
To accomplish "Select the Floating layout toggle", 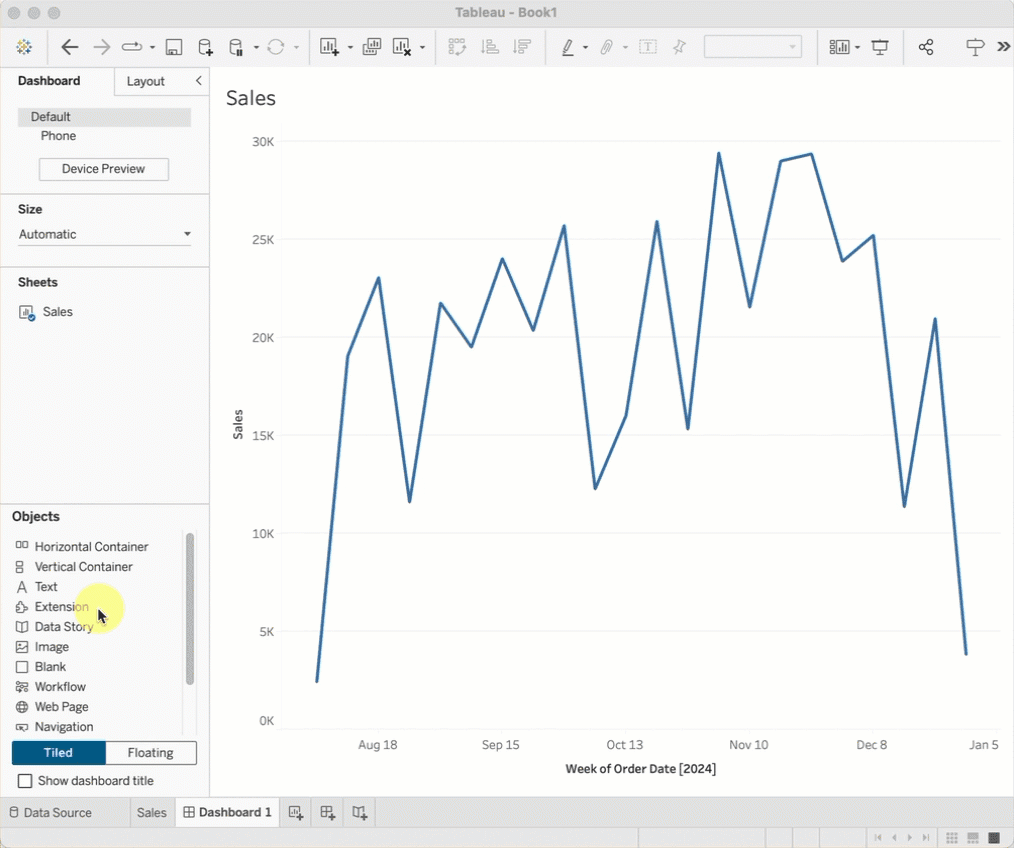I will [x=151, y=752].
